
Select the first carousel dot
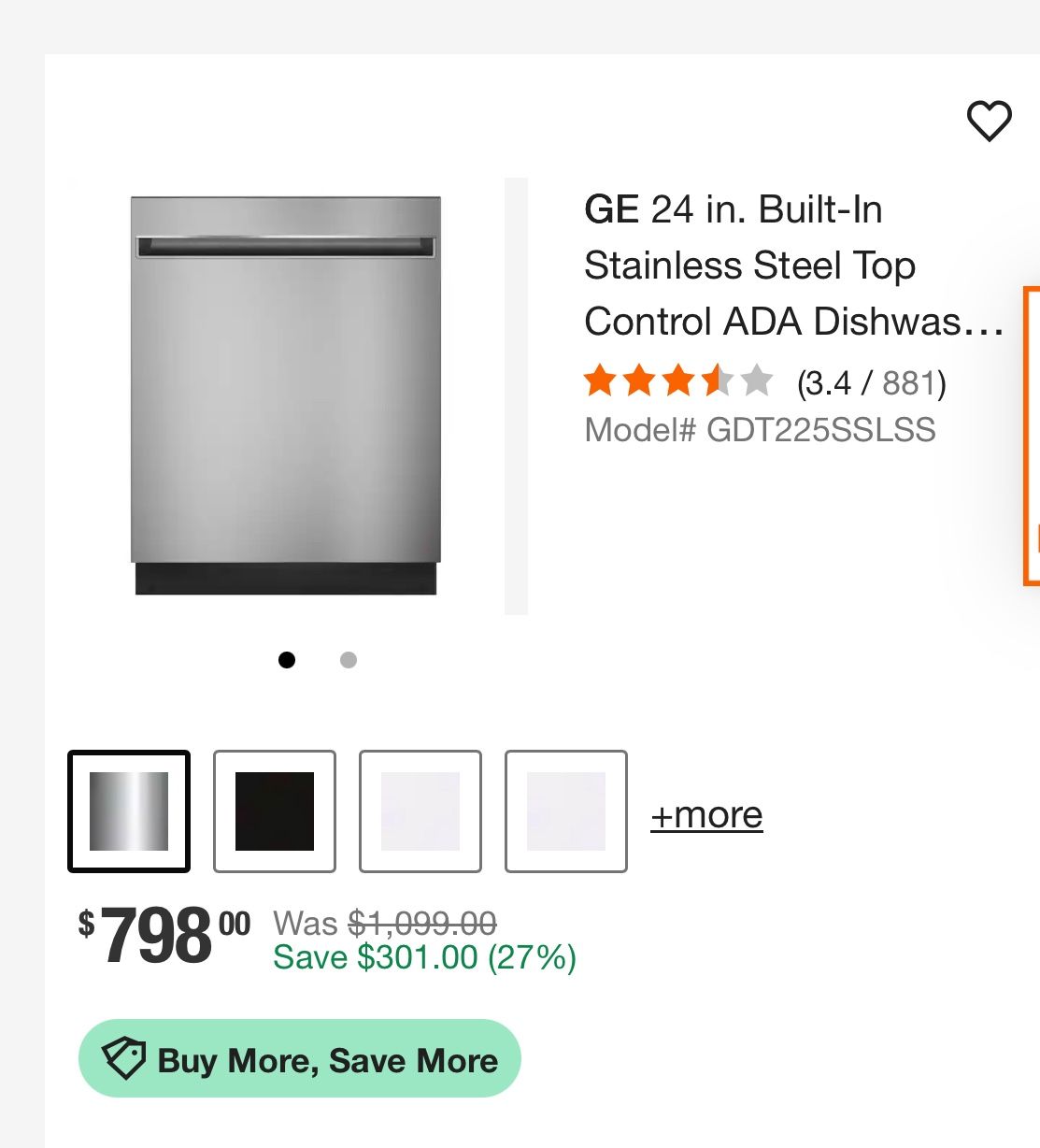click(x=287, y=659)
